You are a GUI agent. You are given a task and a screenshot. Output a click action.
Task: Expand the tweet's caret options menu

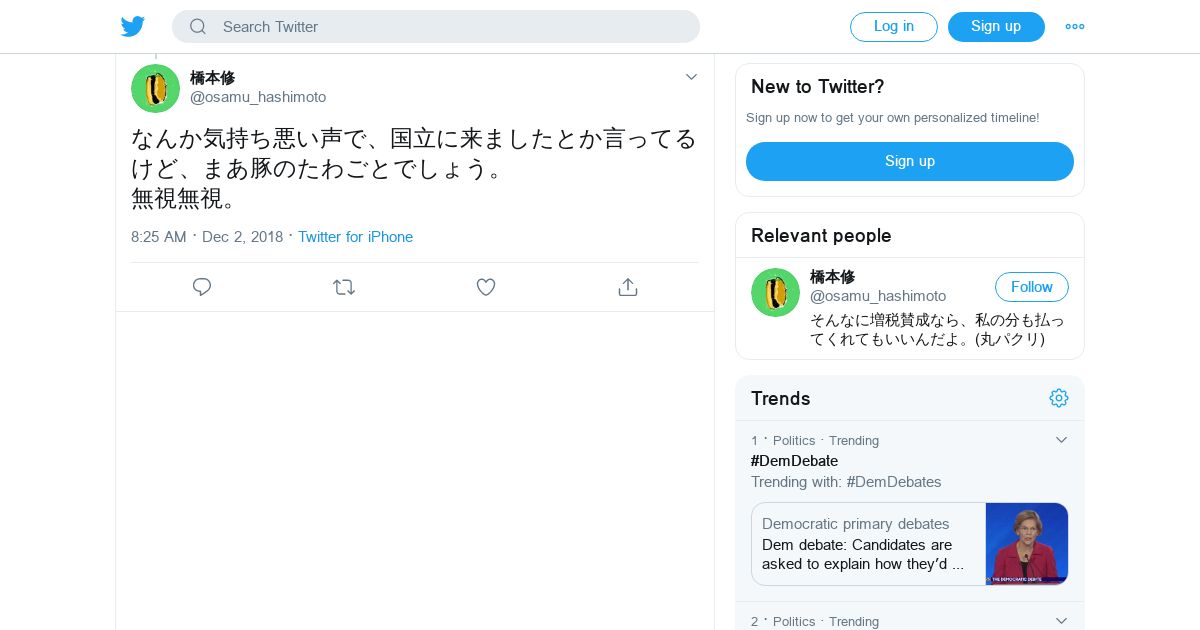tap(691, 77)
